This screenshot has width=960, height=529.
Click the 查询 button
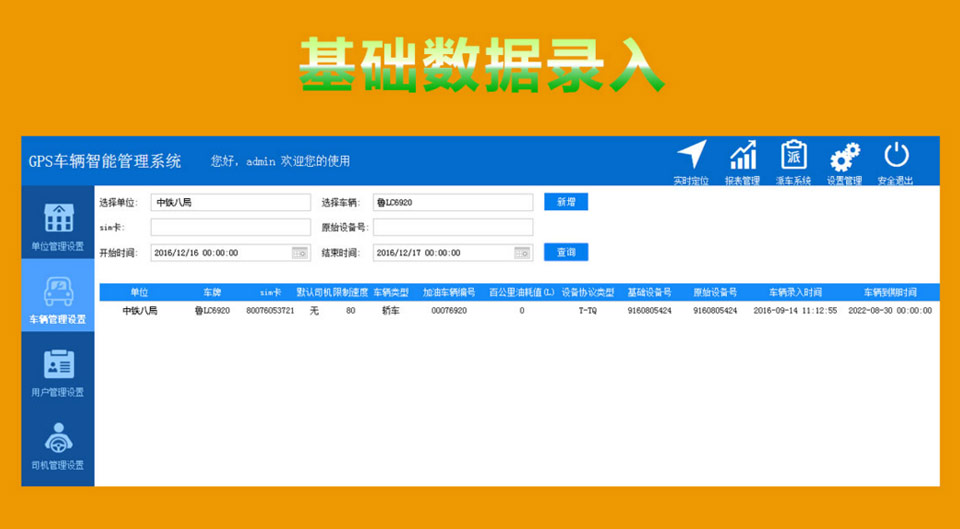[566, 252]
